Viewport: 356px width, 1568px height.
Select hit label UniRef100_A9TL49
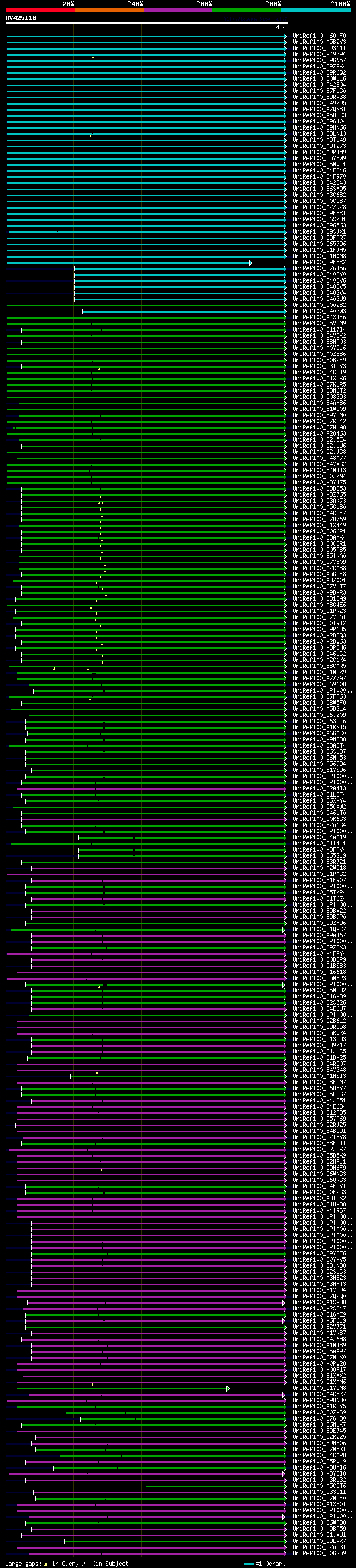[x=319, y=140]
